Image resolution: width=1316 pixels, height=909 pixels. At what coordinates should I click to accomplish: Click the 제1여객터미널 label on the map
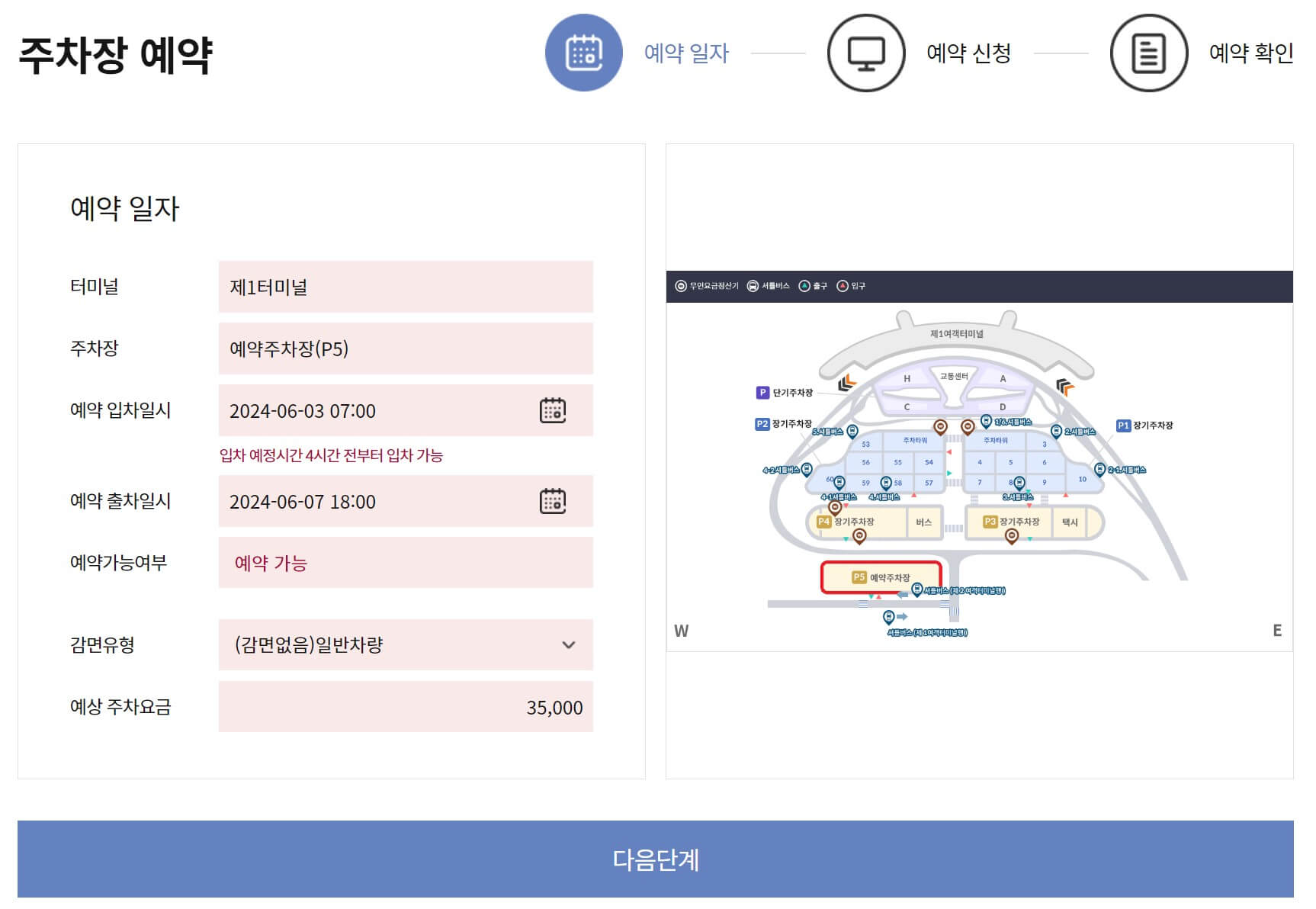pos(956,334)
